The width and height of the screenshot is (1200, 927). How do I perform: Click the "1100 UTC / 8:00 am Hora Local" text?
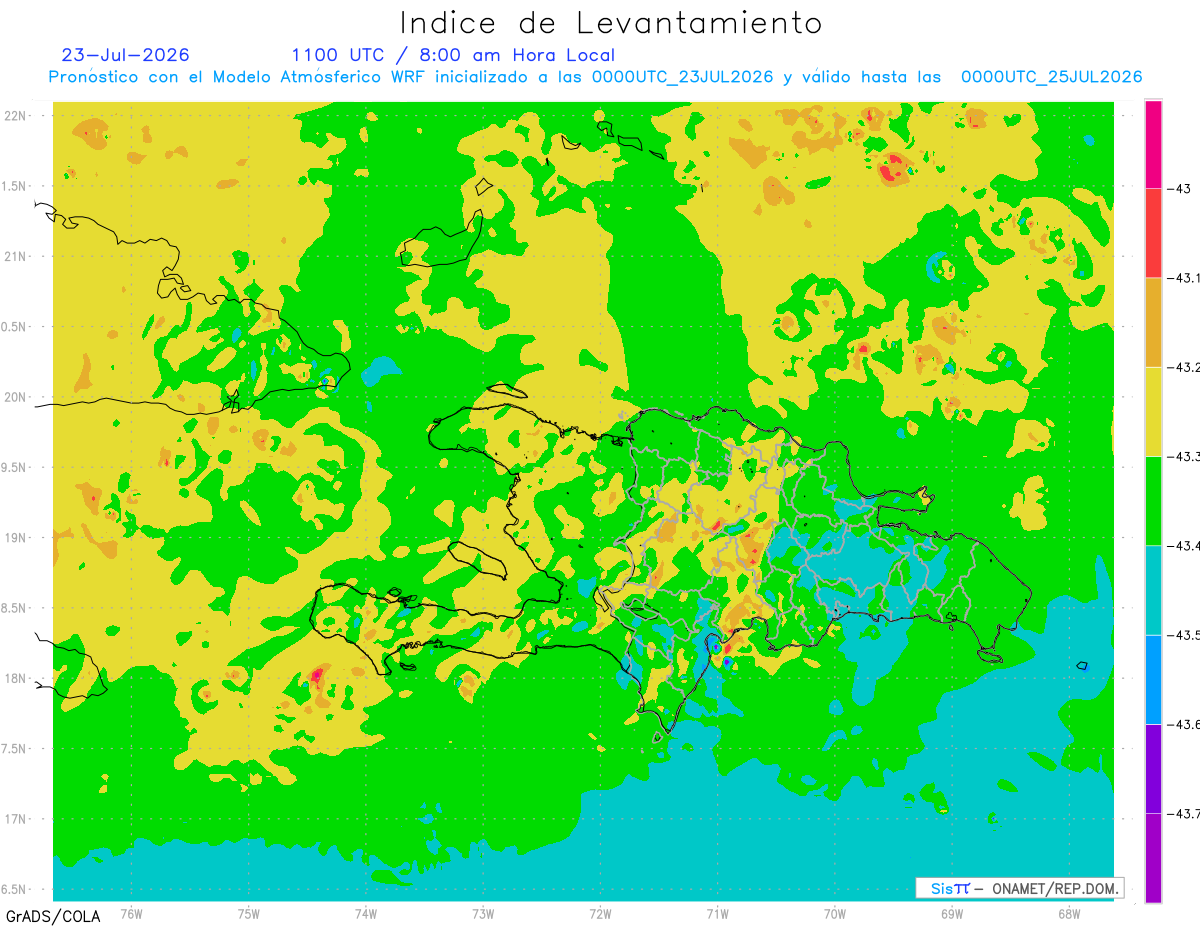point(453,55)
